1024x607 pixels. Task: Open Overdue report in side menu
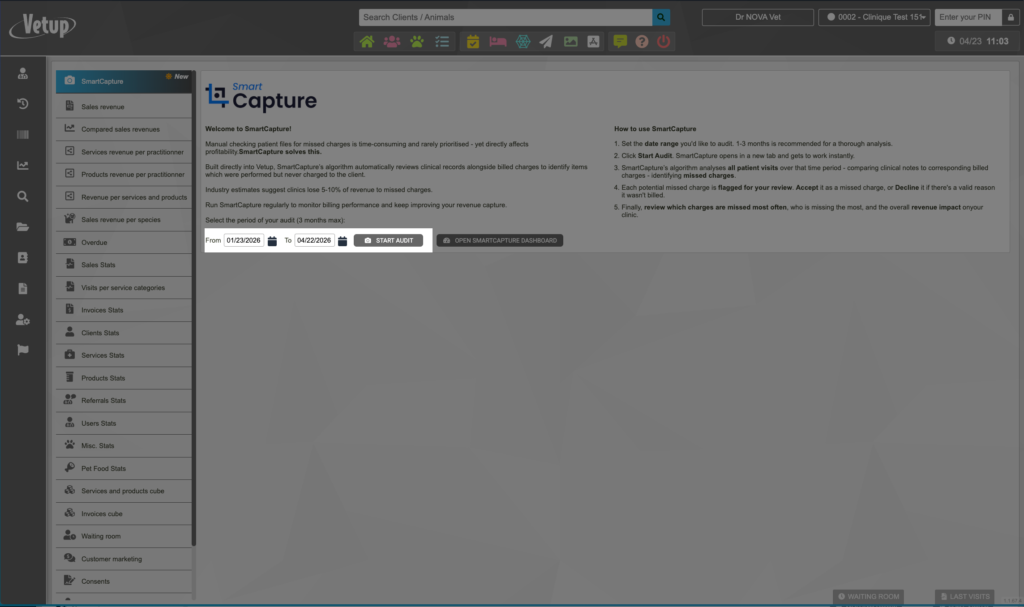click(123, 242)
